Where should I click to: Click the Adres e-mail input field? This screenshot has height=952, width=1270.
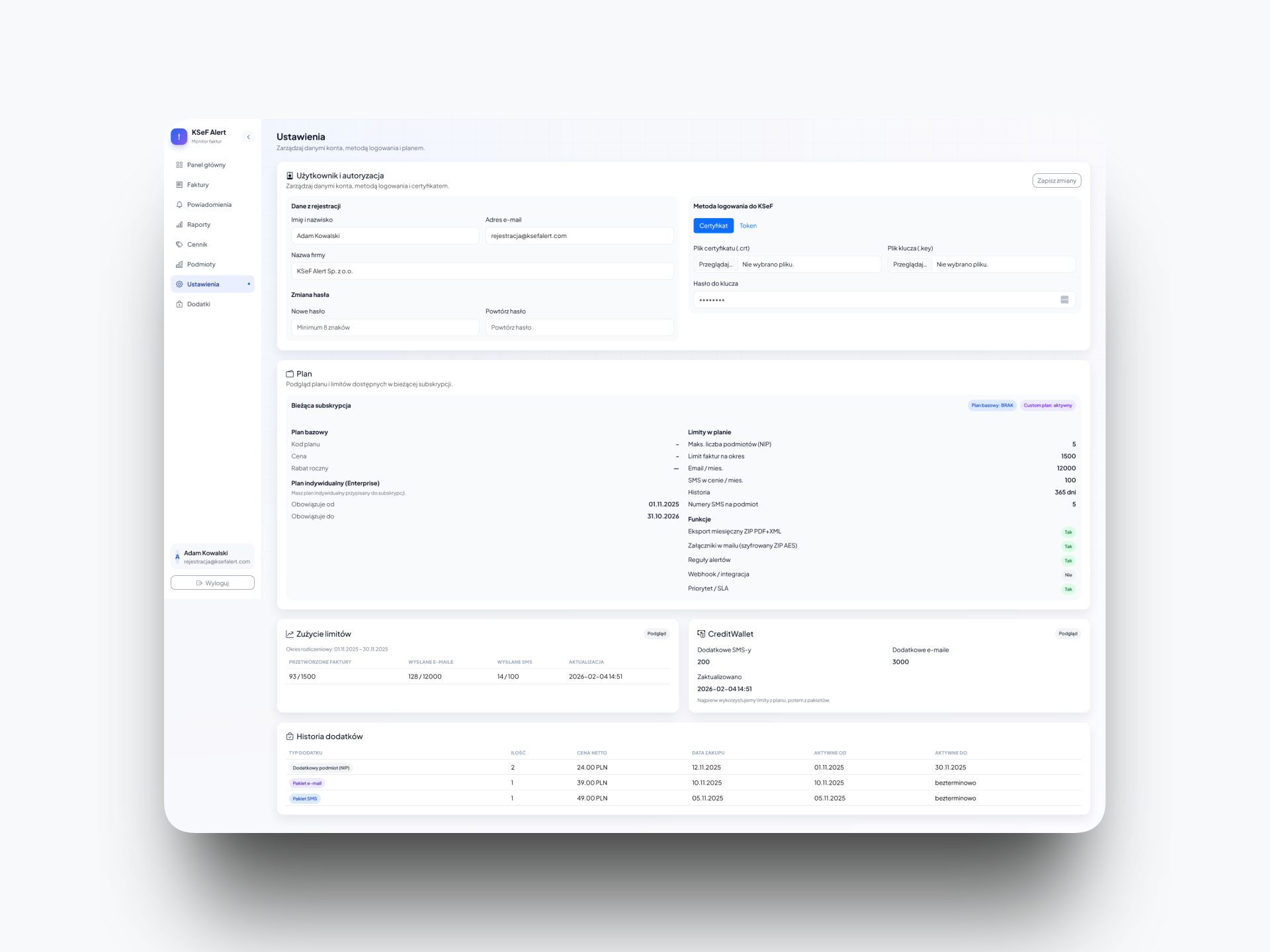579,236
